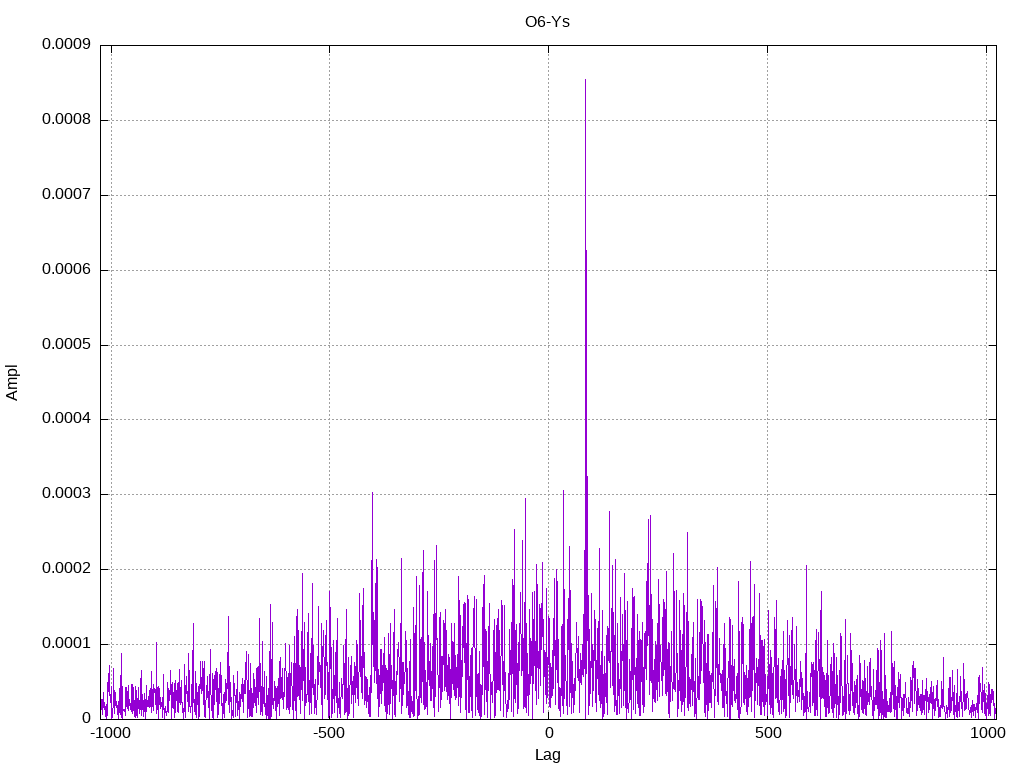The height and width of the screenshot is (768, 1024).
Task: Select the 0.0001 y-axis tick label
Action: click(x=66, y=644)
